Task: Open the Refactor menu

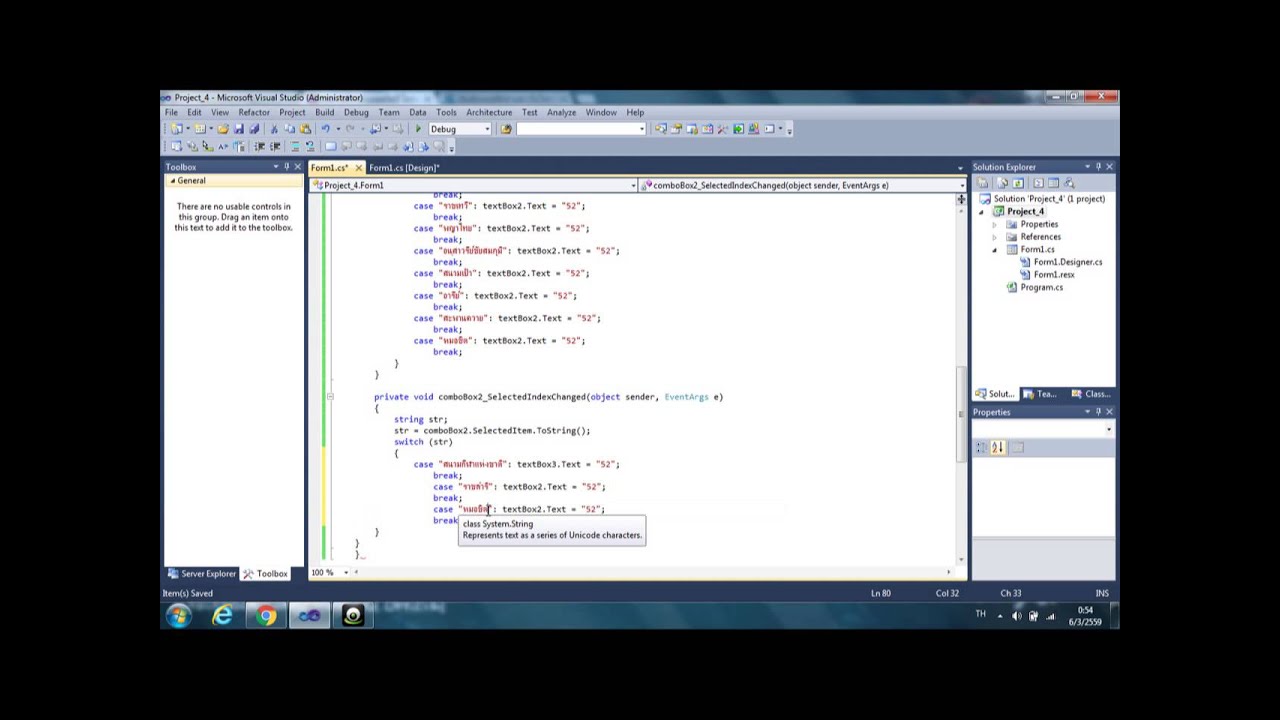Action: coord(254,112)
